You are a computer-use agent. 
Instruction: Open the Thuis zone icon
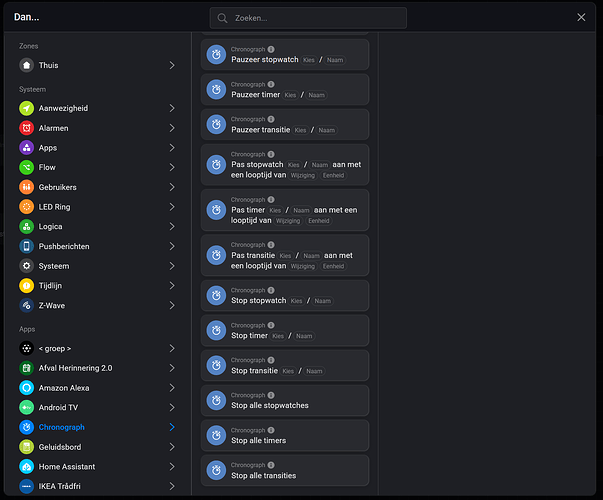point(27,65)
